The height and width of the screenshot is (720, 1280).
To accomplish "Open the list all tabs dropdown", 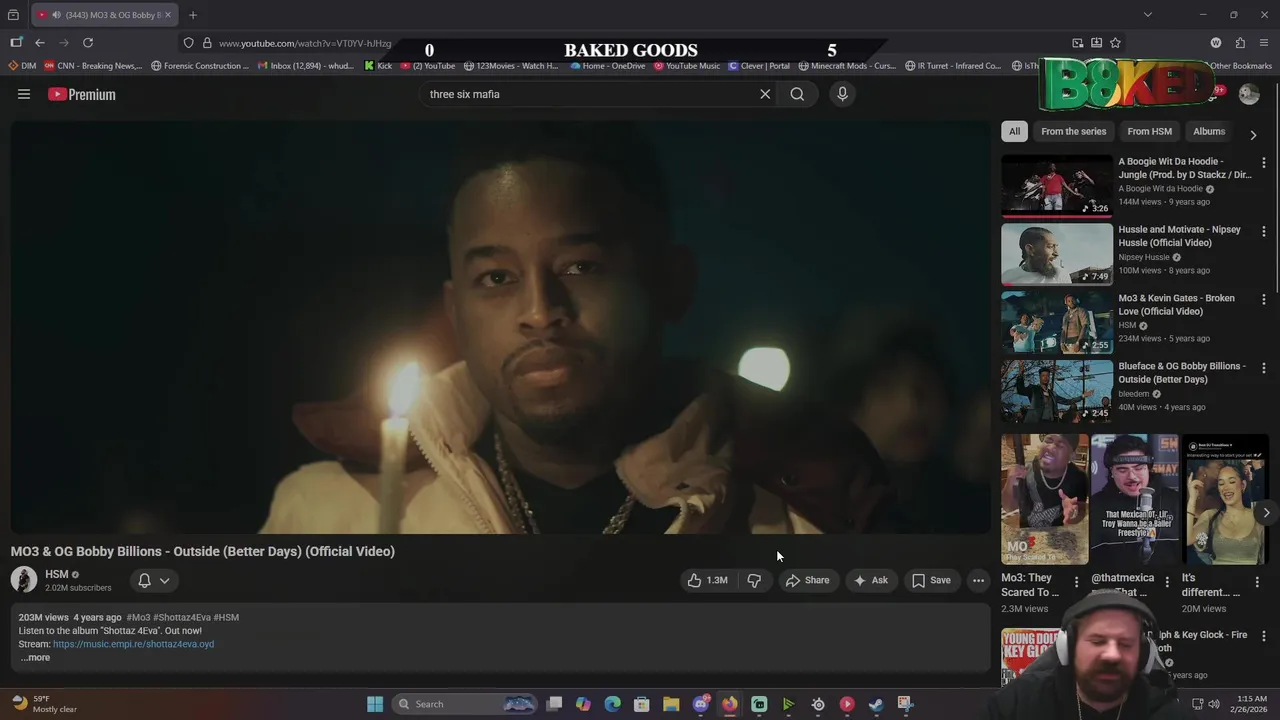I will click(1147, 15).
